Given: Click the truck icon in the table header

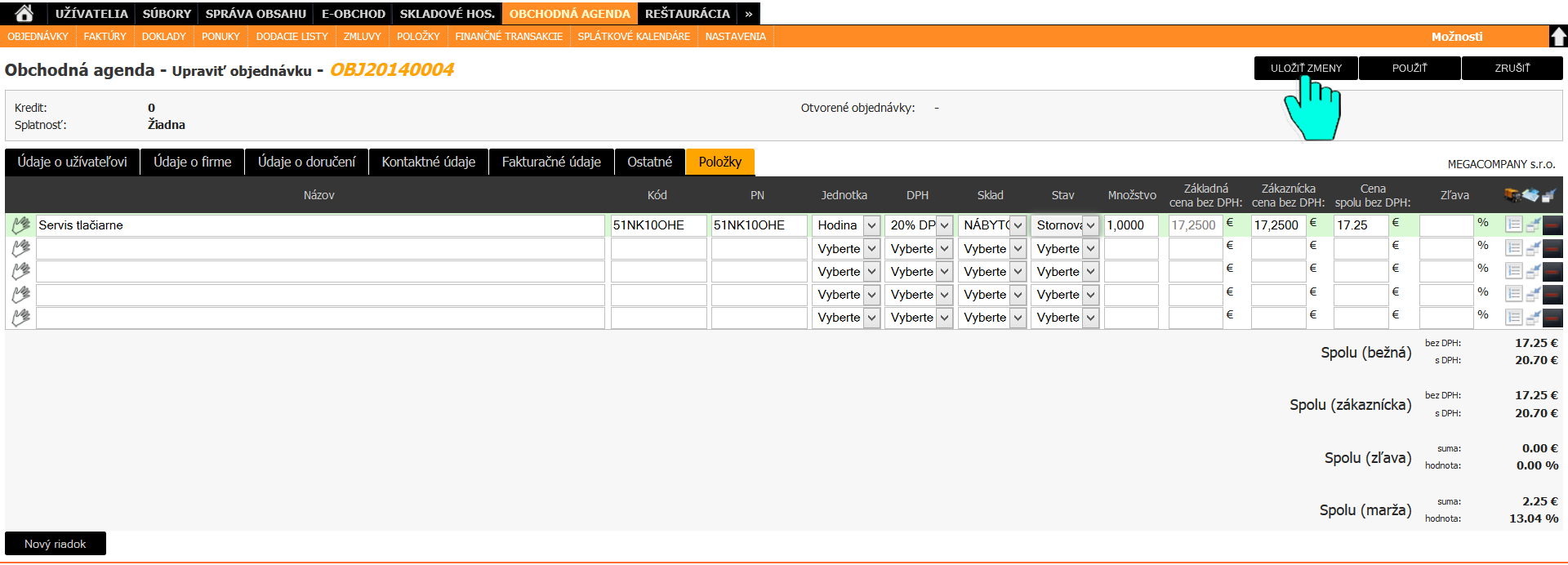Looking at the screenshot, I should coord(1512,195).
